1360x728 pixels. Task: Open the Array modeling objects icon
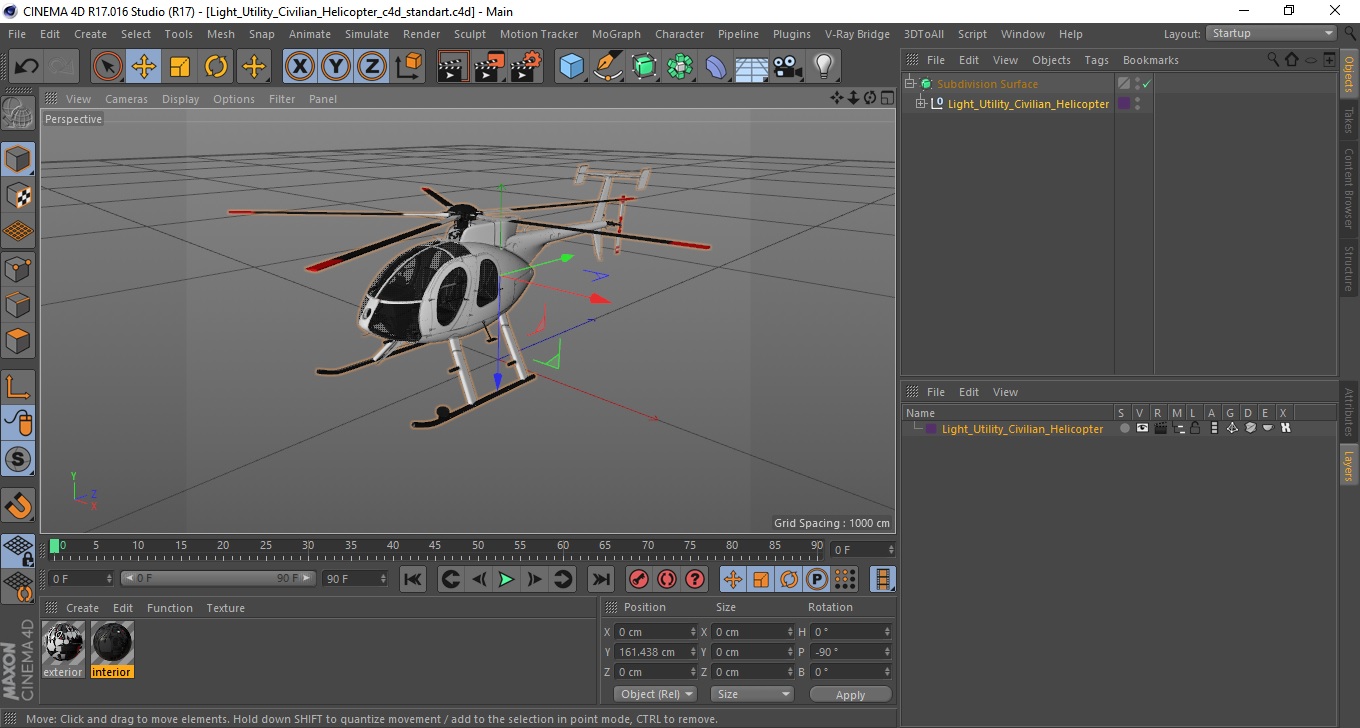[x=680, y=67]
